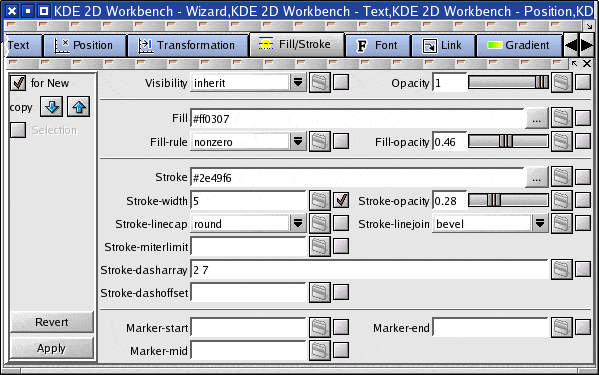Click the eraser icon beside Marker-mid
The image size is (599, 375).
coord(320,350)
